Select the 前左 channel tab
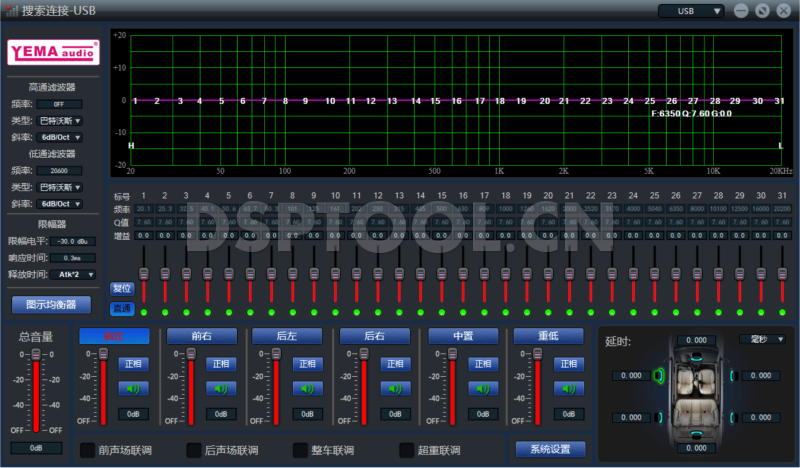 (114, 336)
